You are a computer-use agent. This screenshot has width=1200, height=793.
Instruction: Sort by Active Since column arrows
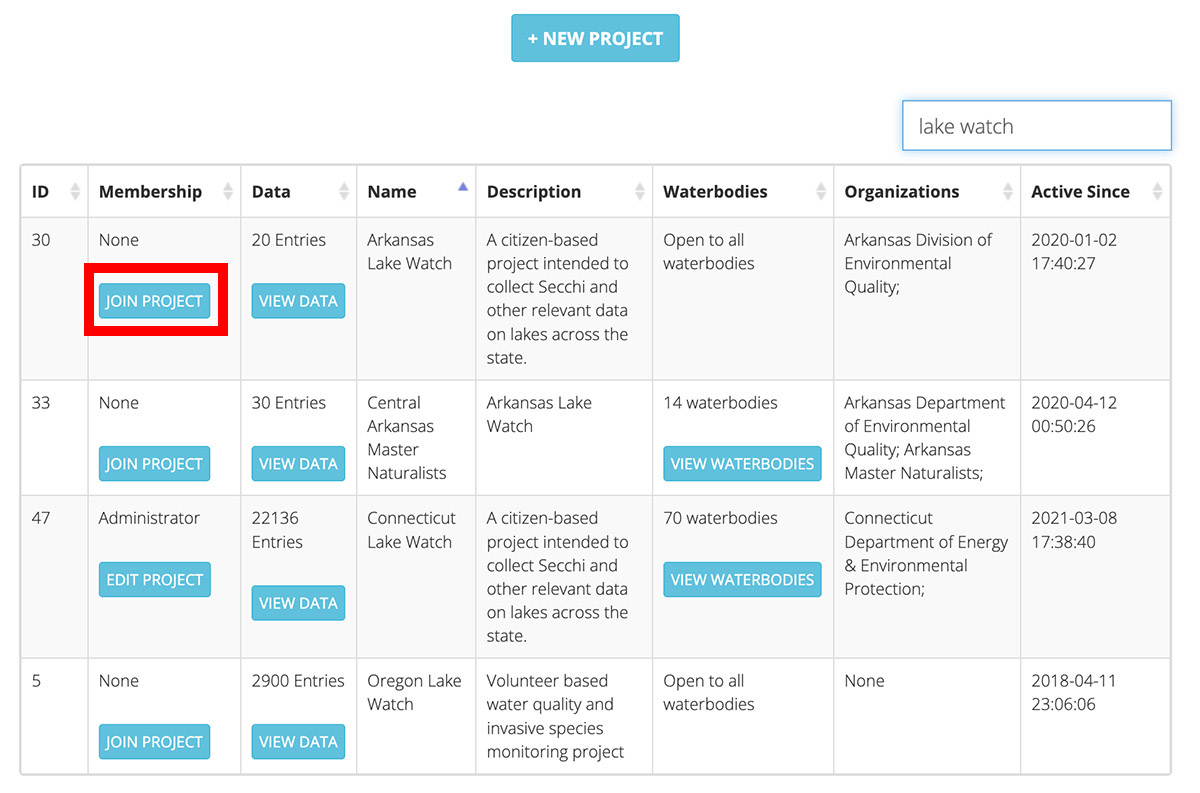(x=1157, y=192)
